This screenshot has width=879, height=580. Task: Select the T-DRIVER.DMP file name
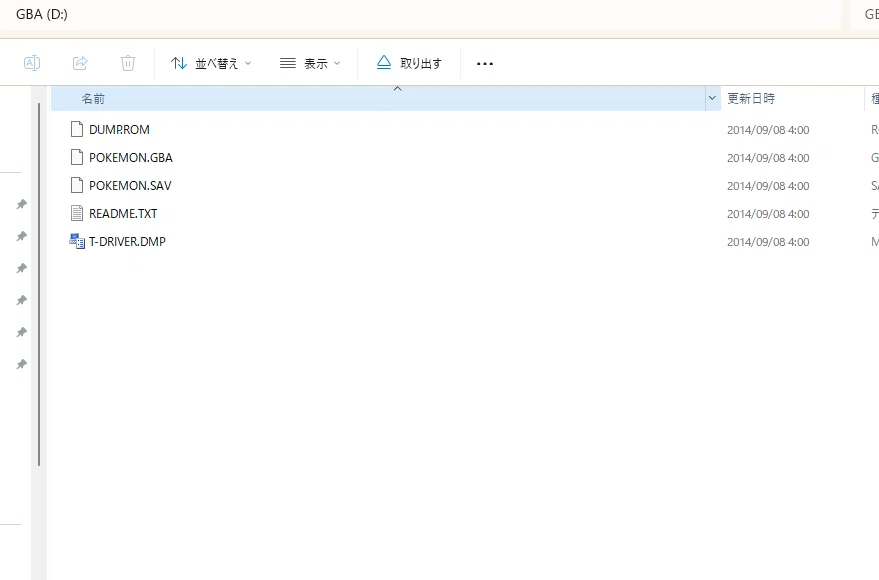(x=127, y=242)
